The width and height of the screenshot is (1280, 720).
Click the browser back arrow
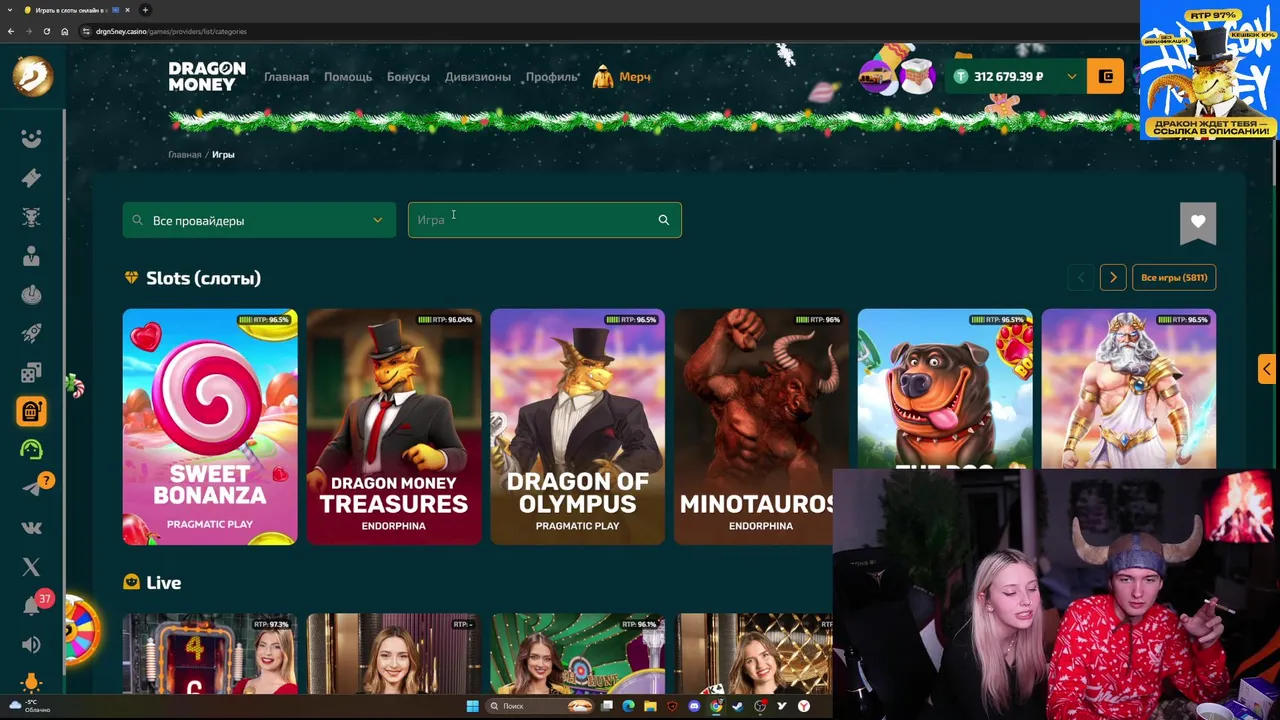[x=10, y=31]
